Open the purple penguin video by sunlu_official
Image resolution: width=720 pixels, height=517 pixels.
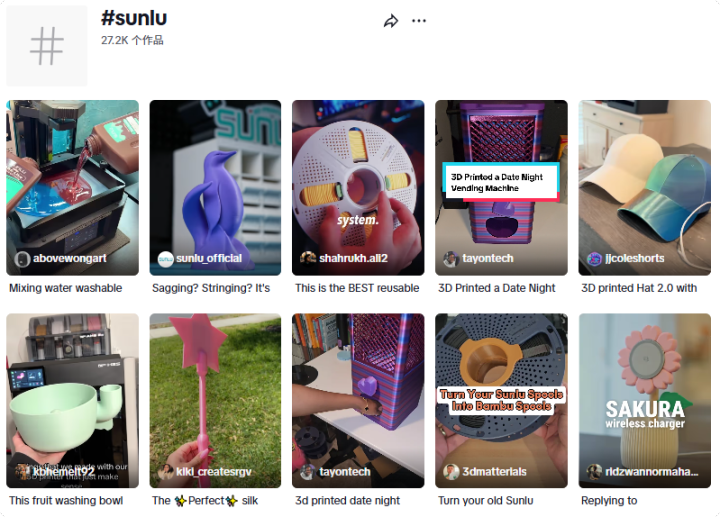point(215,188)
